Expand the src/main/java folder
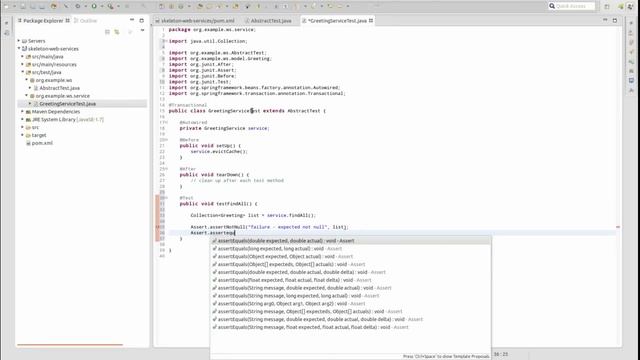The height and width of the screenshot is (360, 640). (22, 56)
